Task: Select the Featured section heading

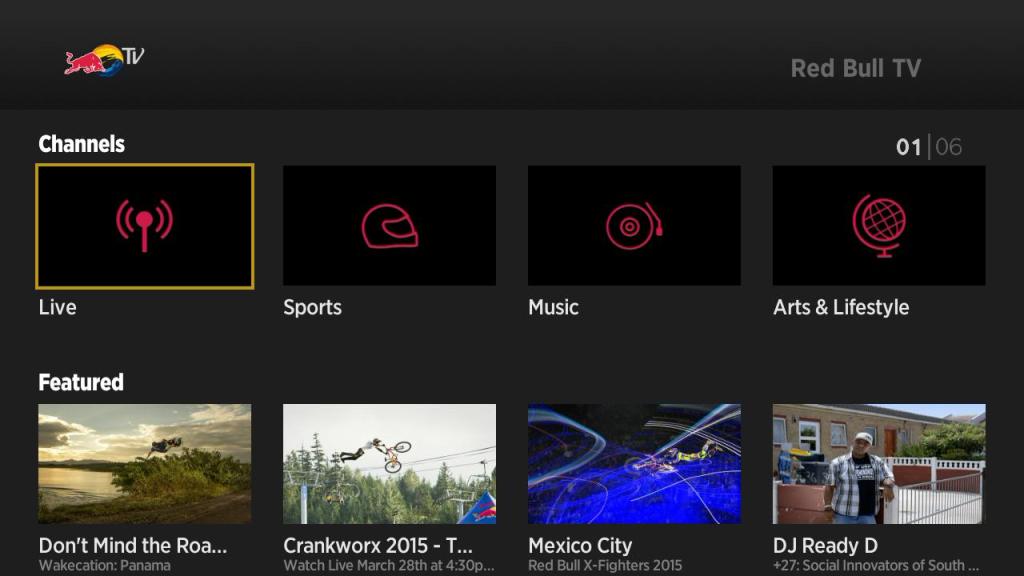Action: click(x=80, y=382)
